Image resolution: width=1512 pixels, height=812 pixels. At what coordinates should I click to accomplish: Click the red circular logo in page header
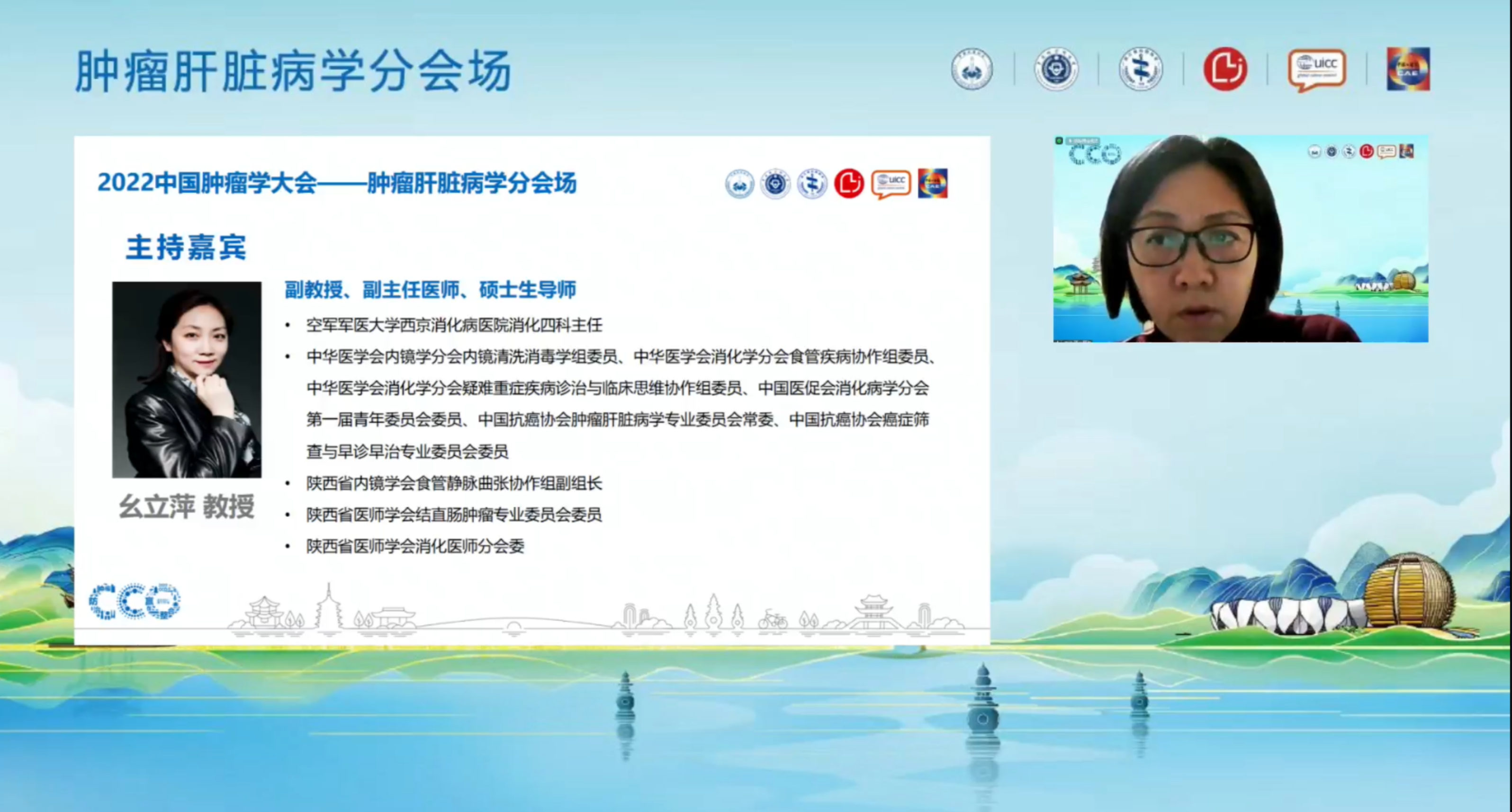[x=1225, y=69]
